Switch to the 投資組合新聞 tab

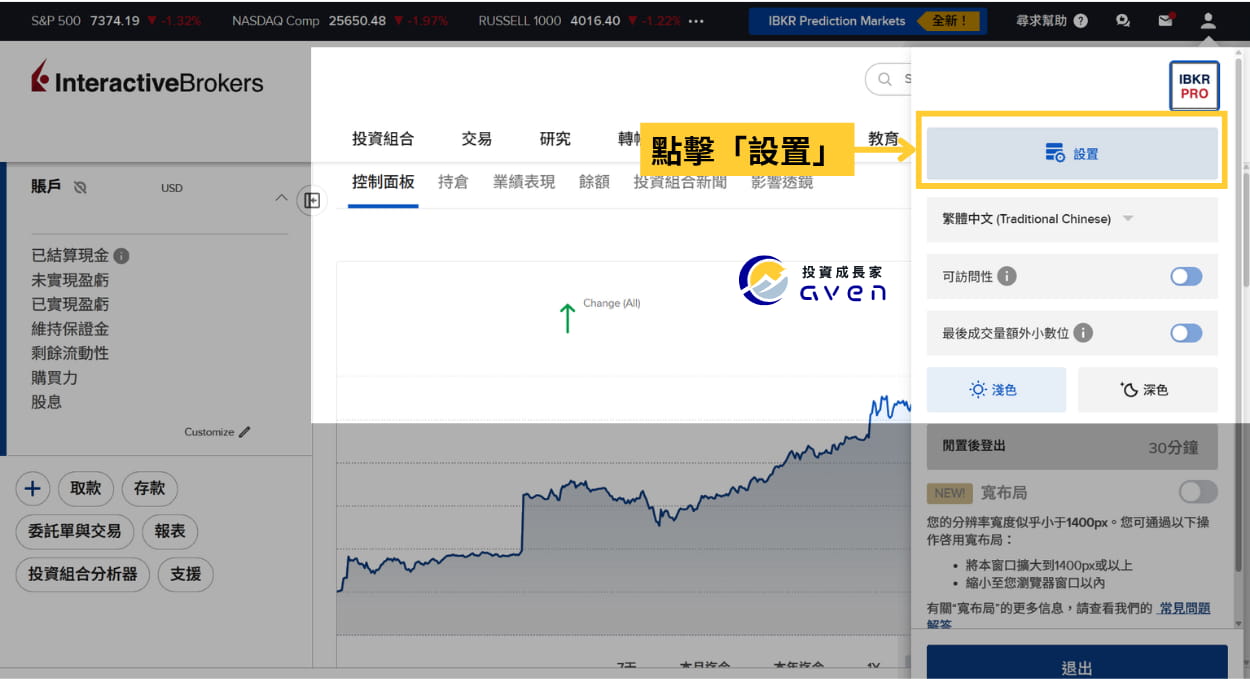click(x=680, y=182)
